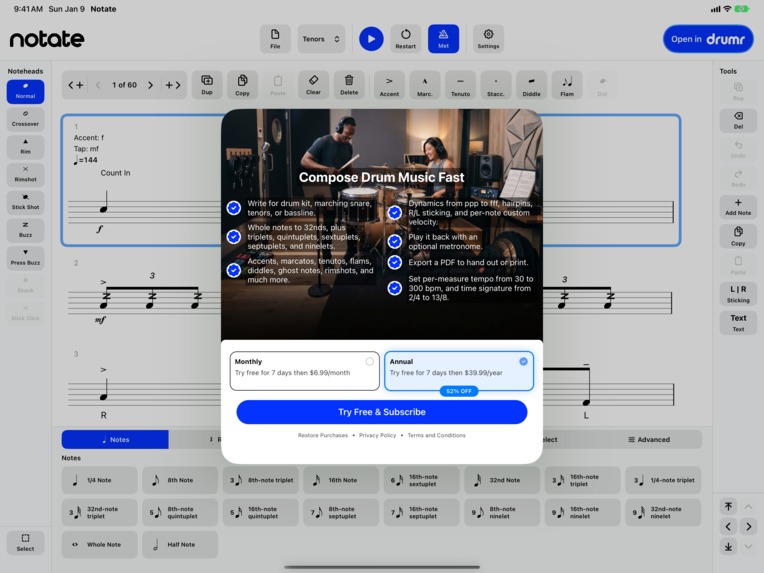Switch to the Notes tab
The height and width of the screenshot is (573, 764).
pos(115,439)
